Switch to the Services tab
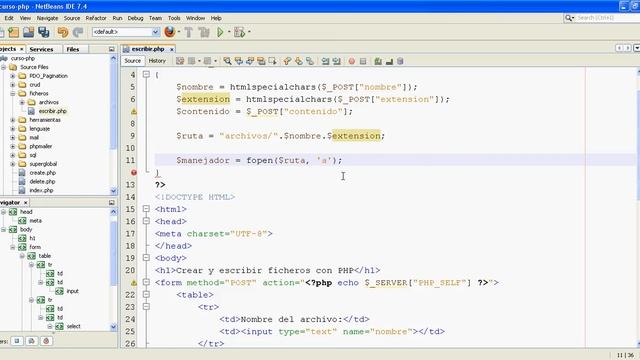The image size is (640, 360). coord(41,49)
